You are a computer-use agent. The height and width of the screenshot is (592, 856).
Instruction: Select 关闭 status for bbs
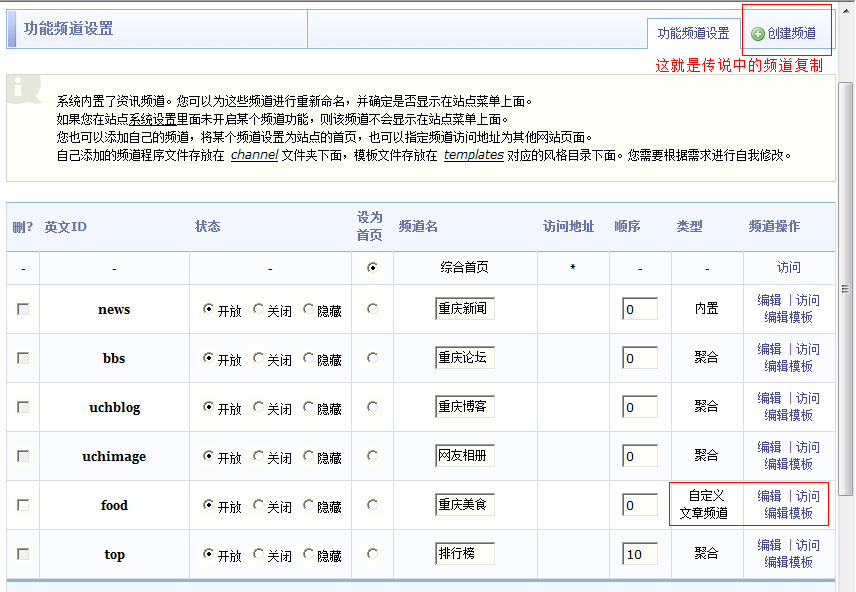258,358
